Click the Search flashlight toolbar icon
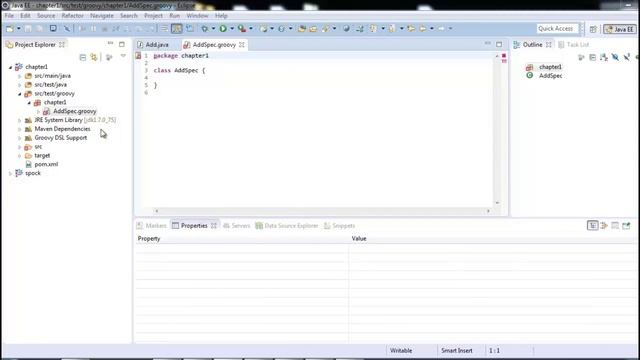 pos(325,29)
